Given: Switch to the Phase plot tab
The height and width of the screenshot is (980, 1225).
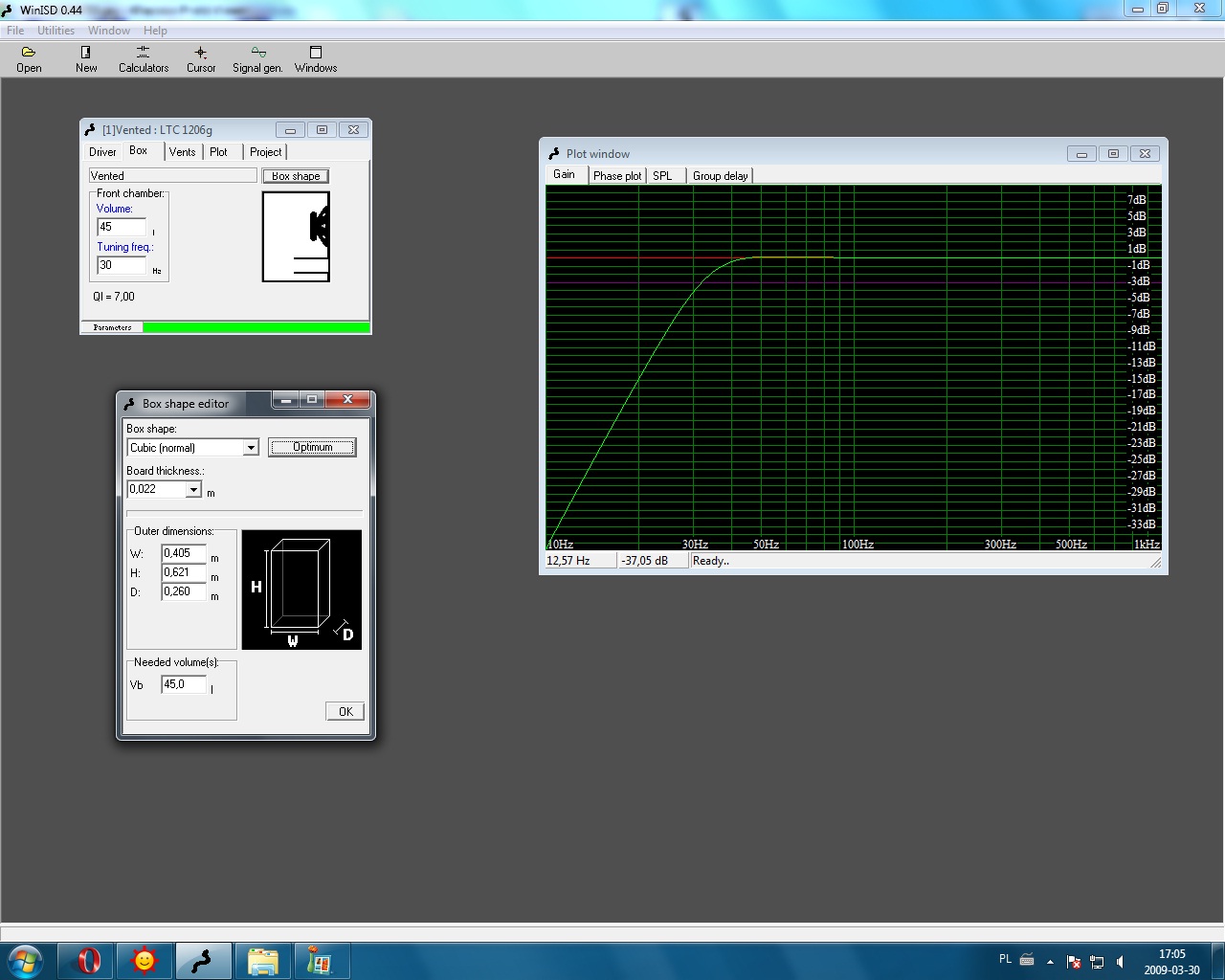Looking at the screenshot, I should click(x=617, y=176).
